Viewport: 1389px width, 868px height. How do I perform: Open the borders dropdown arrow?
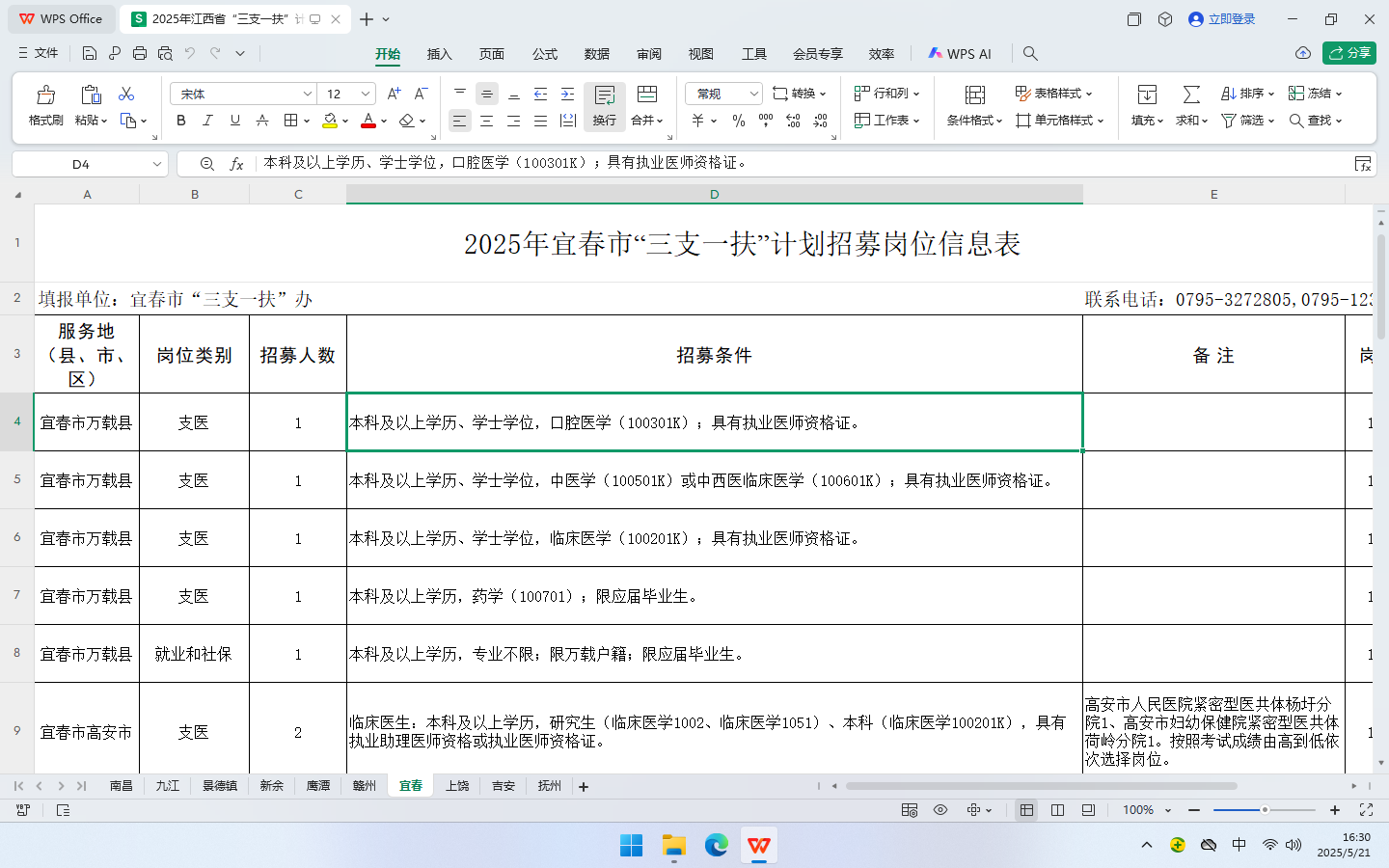pyautogui.click(x=307, y=121)
